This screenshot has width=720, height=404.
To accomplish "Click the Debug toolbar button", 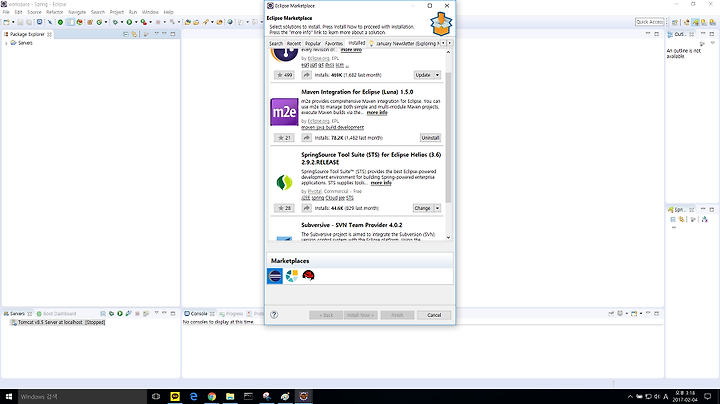I will point(115,22).
